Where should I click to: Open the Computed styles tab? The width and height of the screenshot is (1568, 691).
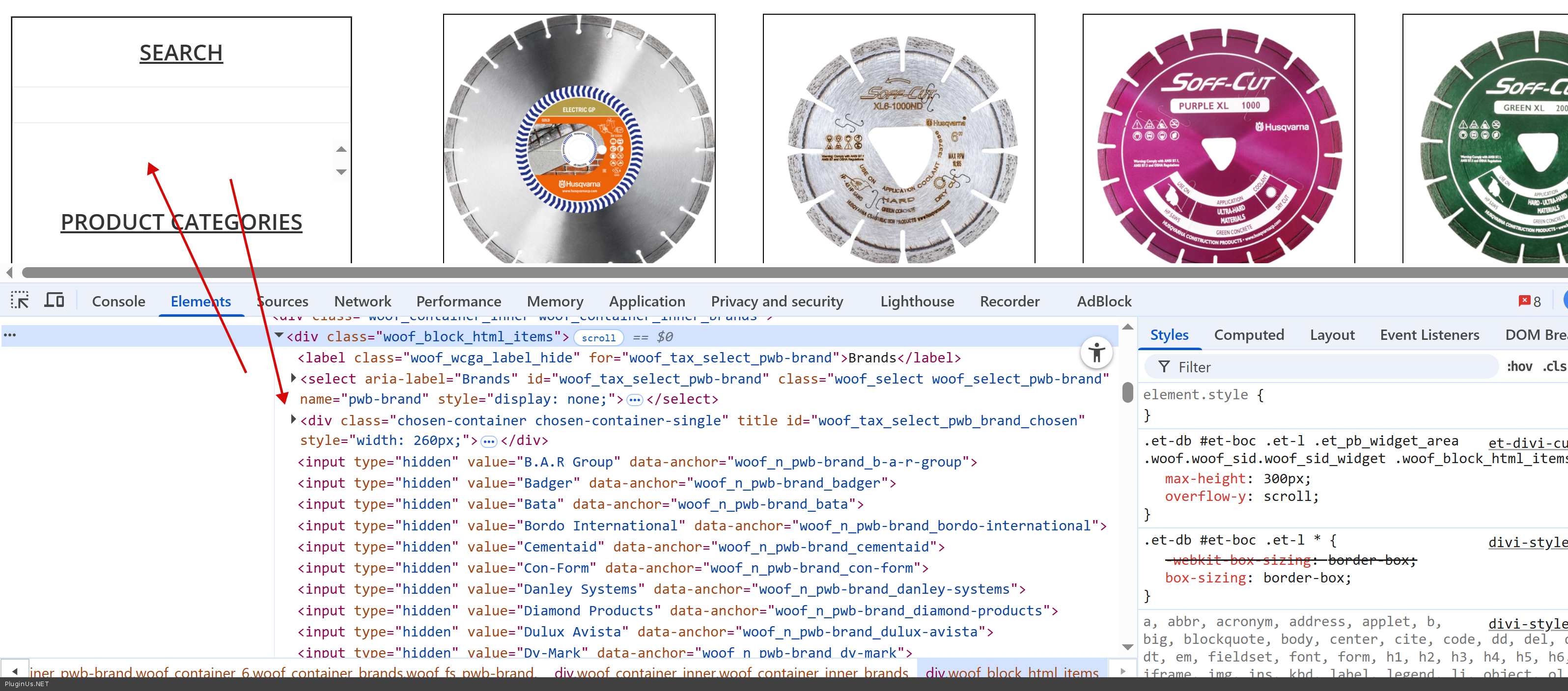[x=1248, y=335]
